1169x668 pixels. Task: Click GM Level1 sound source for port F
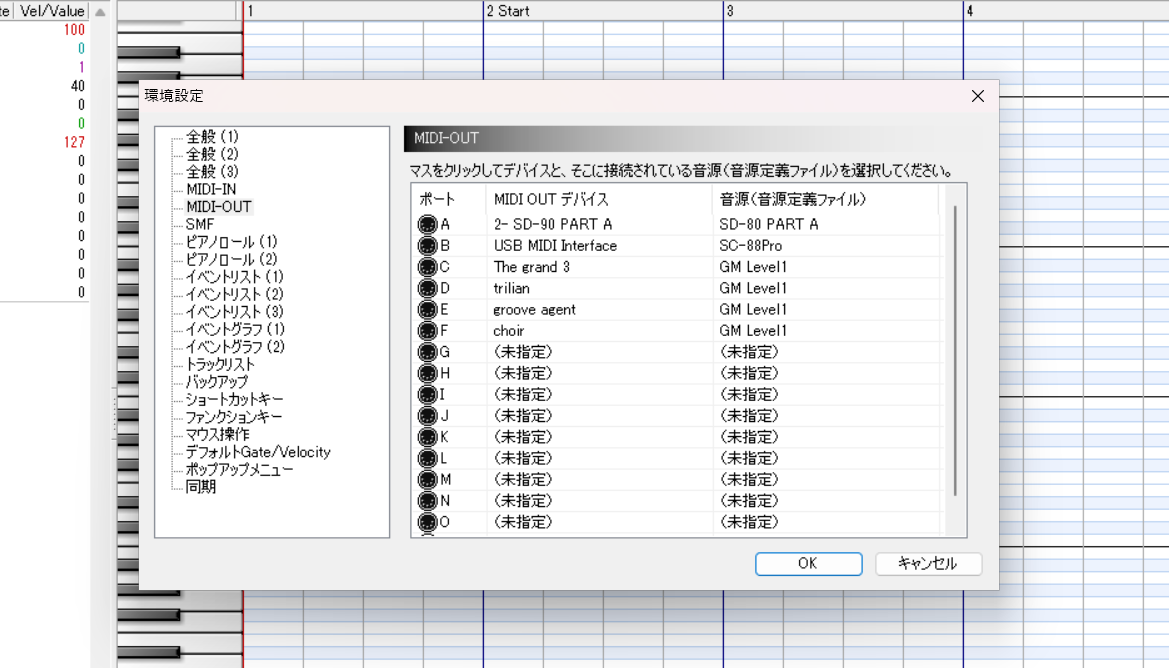827,331
